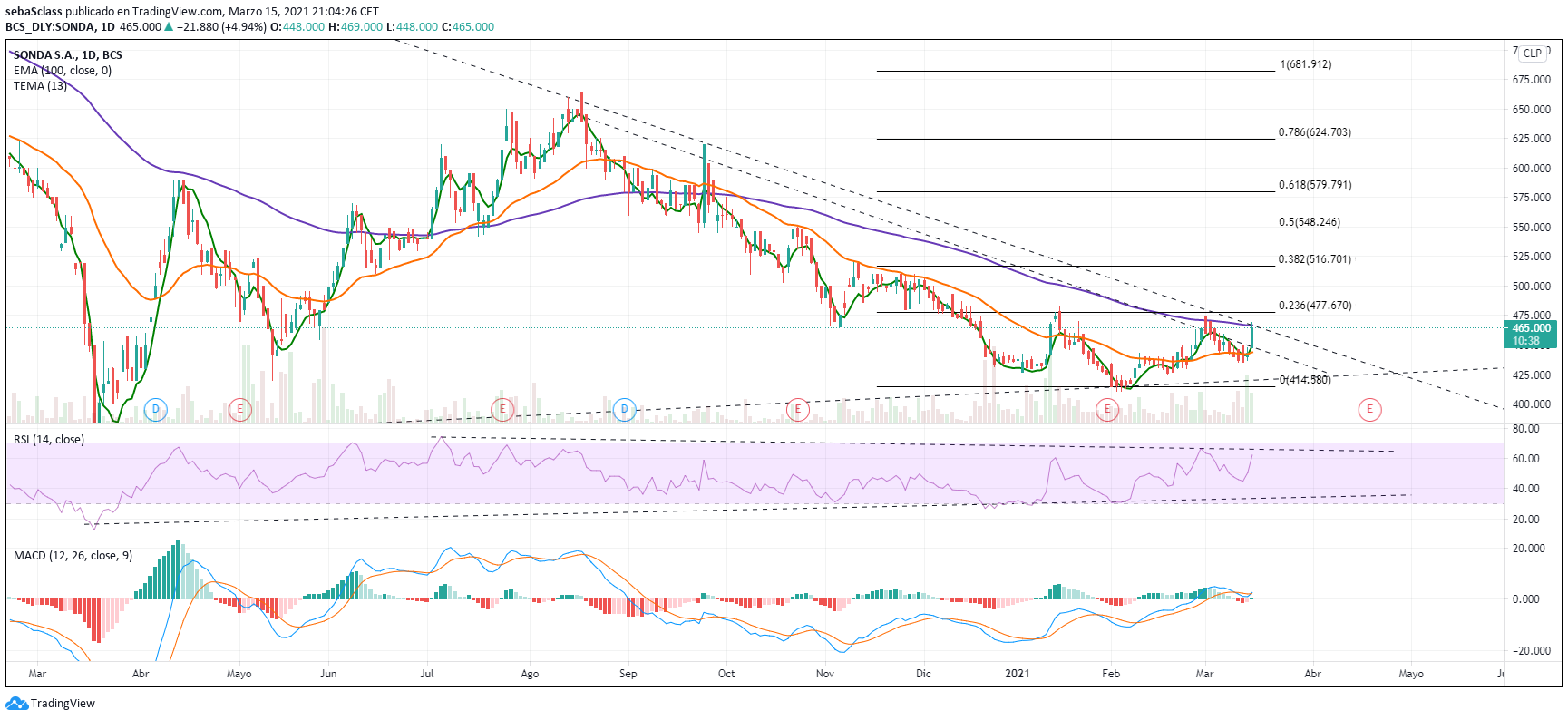Click the 10:38 bar countdown timer
Viewport: 1568px width, 720px height.
tap(1526, 342)
